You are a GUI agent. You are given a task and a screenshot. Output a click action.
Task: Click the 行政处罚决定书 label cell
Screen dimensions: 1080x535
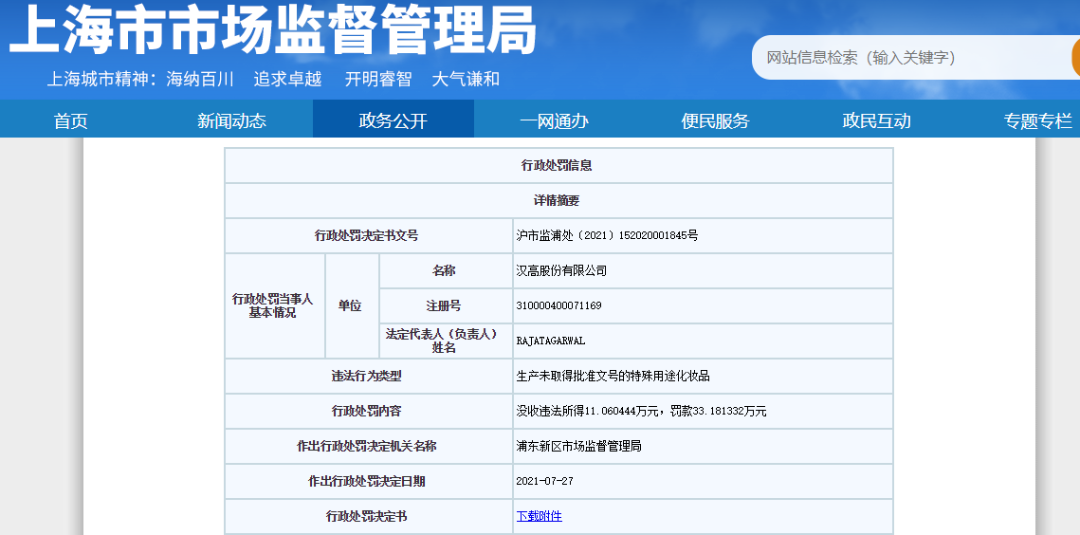coord(368,516)
